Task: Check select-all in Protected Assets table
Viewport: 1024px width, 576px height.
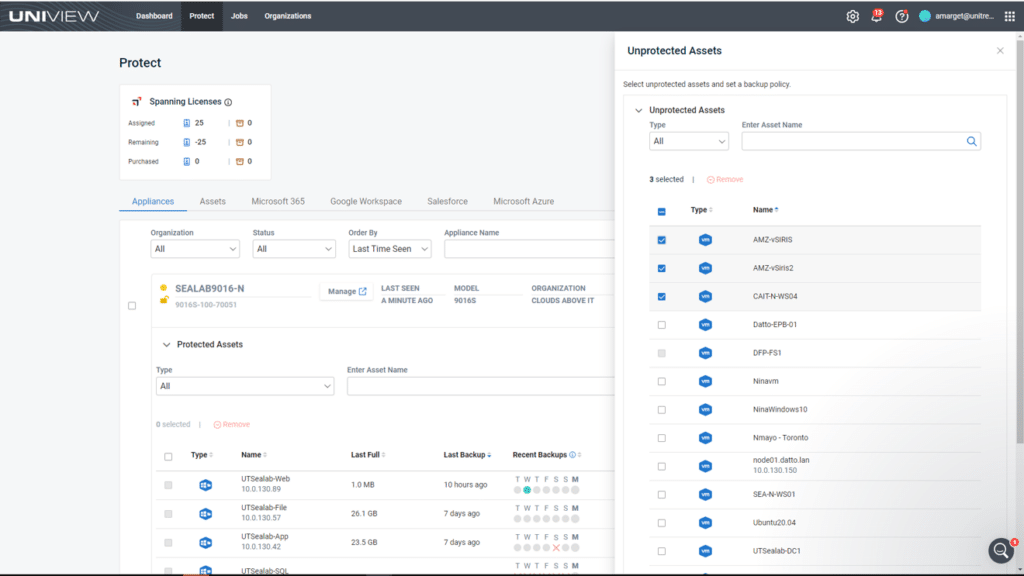Action: tap(168, 456)
